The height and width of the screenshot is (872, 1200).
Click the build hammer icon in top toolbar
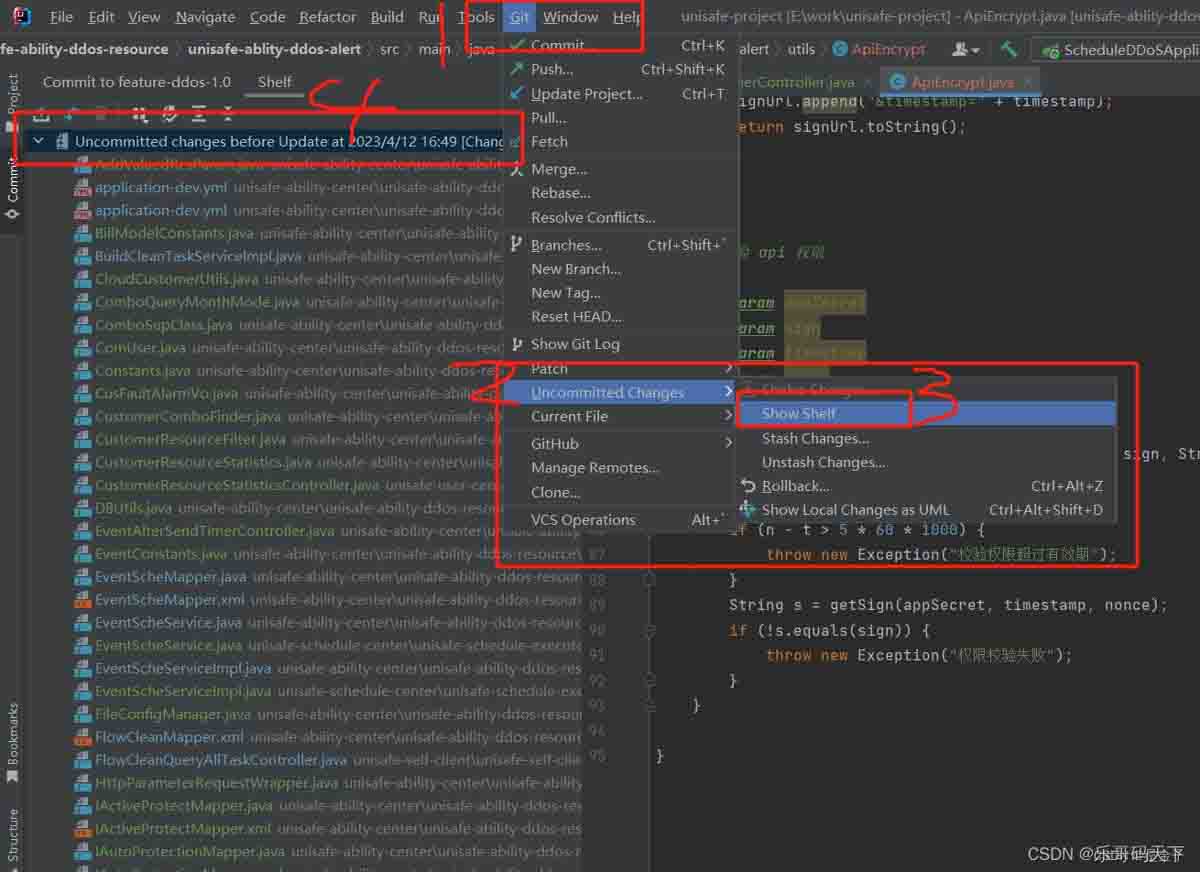tap(1009, 49)
